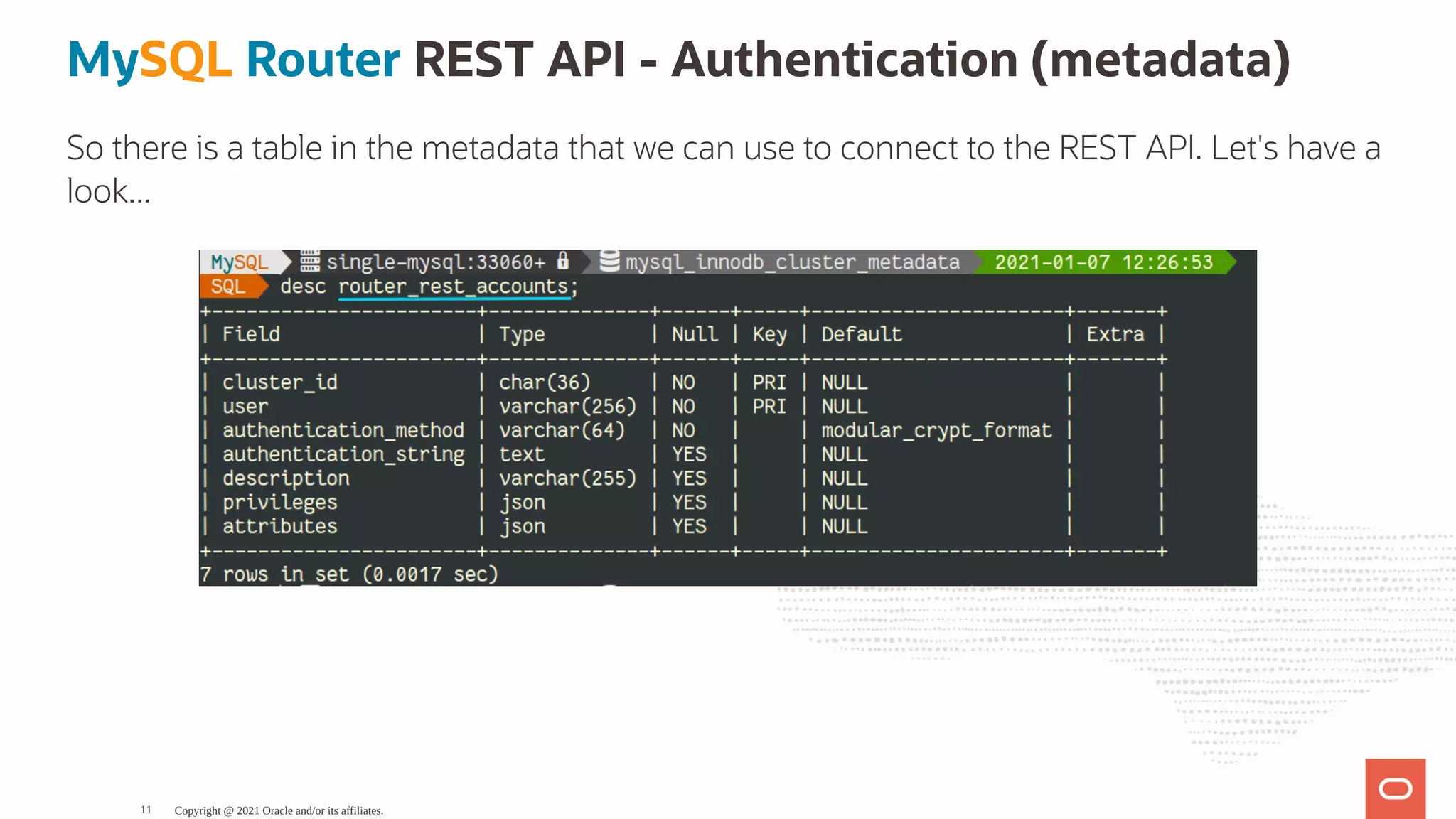
Task: Click the database icon before mysql_innodb_cluster_metadata
Action: pos(609,261)
